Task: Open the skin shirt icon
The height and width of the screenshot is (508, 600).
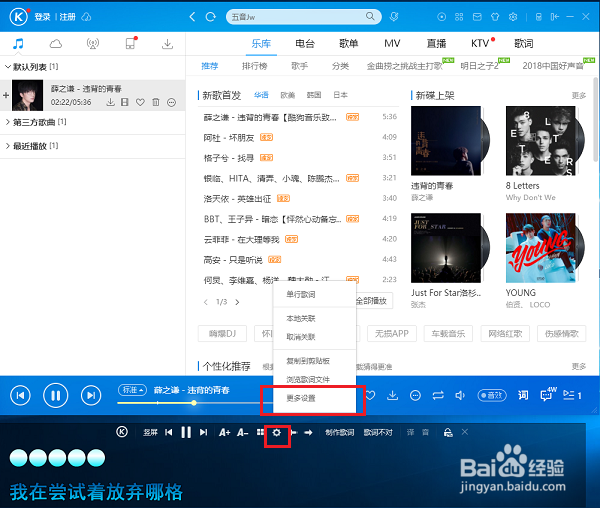Action: point(495,17)
